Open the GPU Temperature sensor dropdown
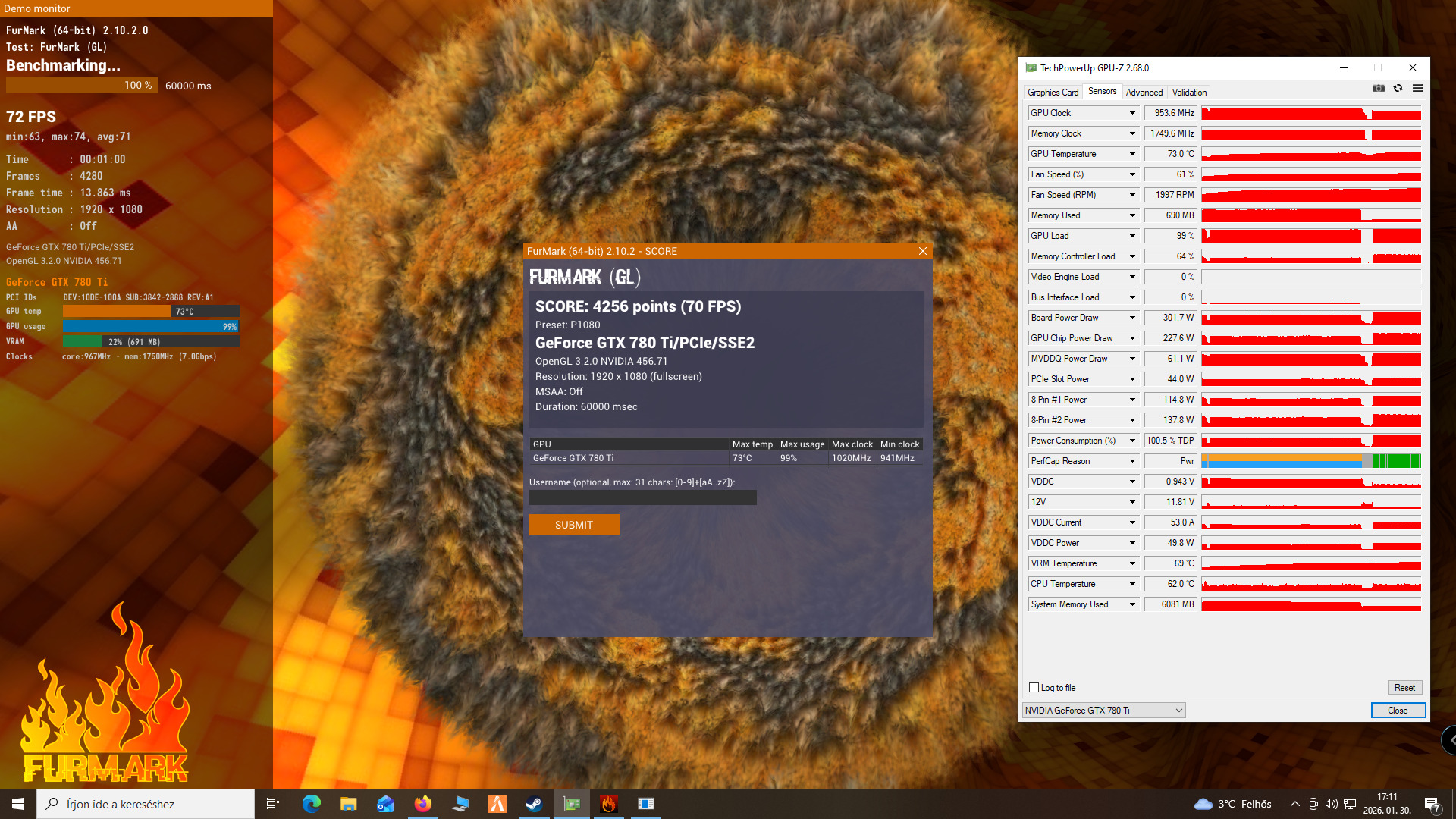This screenshot has width=1456, height=819. (x=1132, y=154)
